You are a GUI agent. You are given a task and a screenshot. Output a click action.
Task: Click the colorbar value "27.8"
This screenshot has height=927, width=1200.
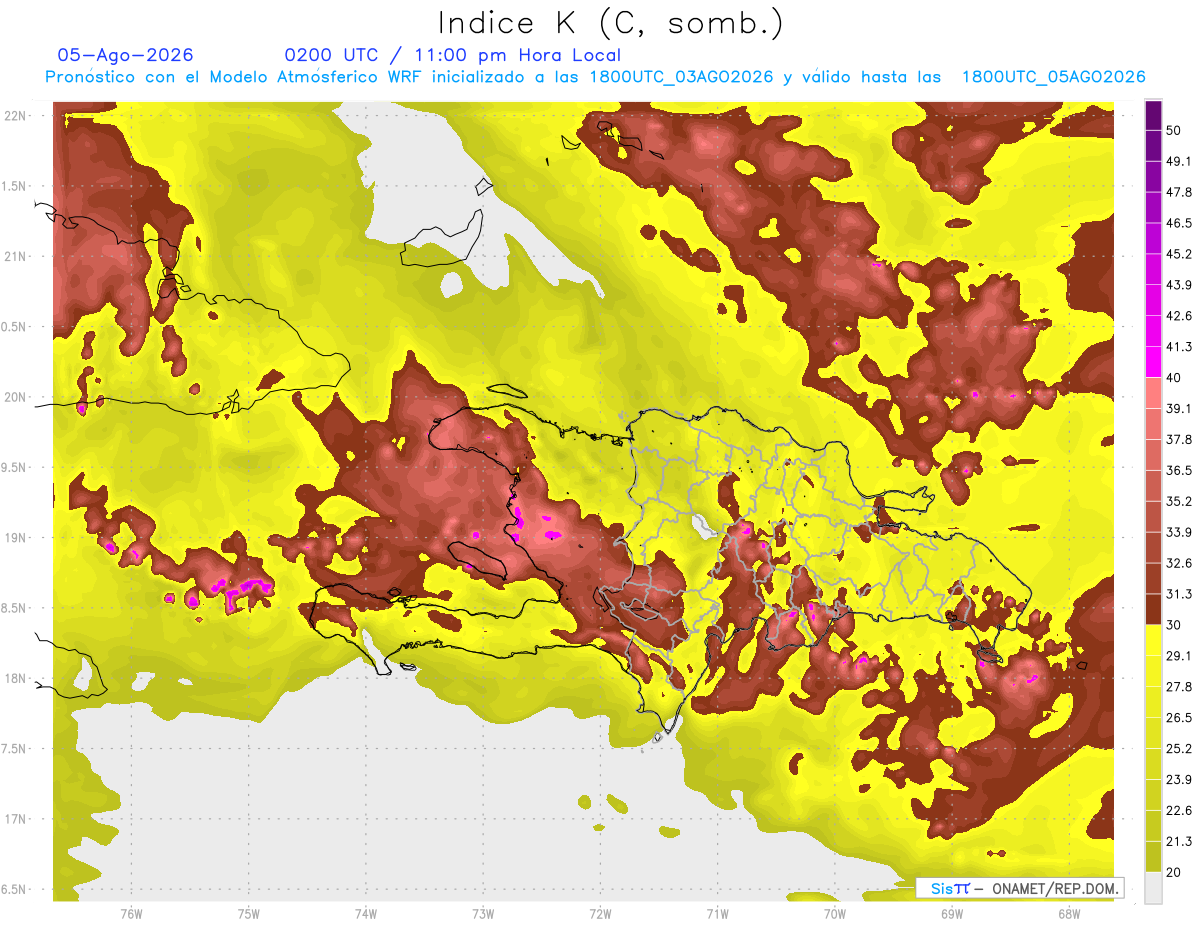click(1178, 687)
